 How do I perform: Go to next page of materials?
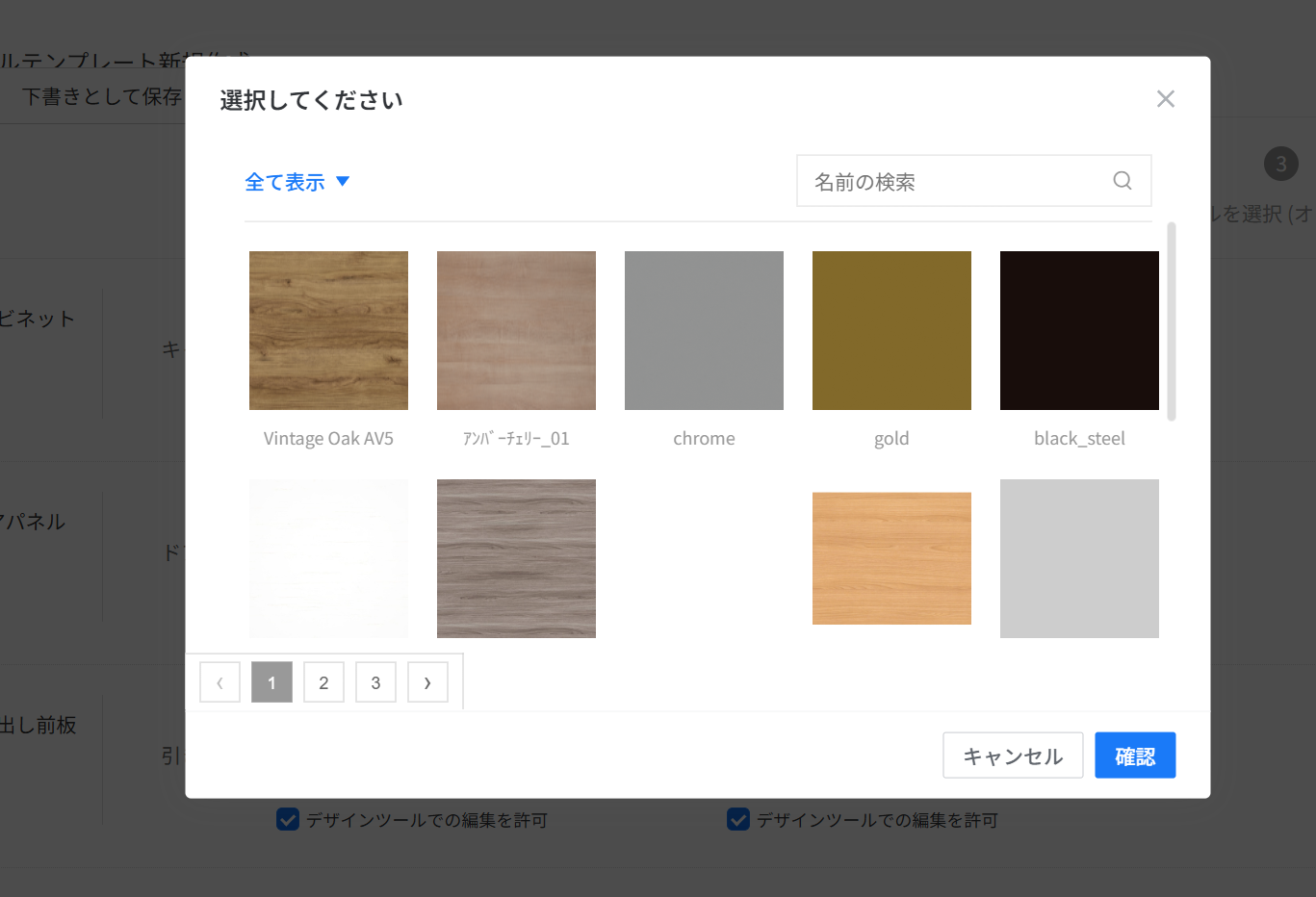(427, 682)
